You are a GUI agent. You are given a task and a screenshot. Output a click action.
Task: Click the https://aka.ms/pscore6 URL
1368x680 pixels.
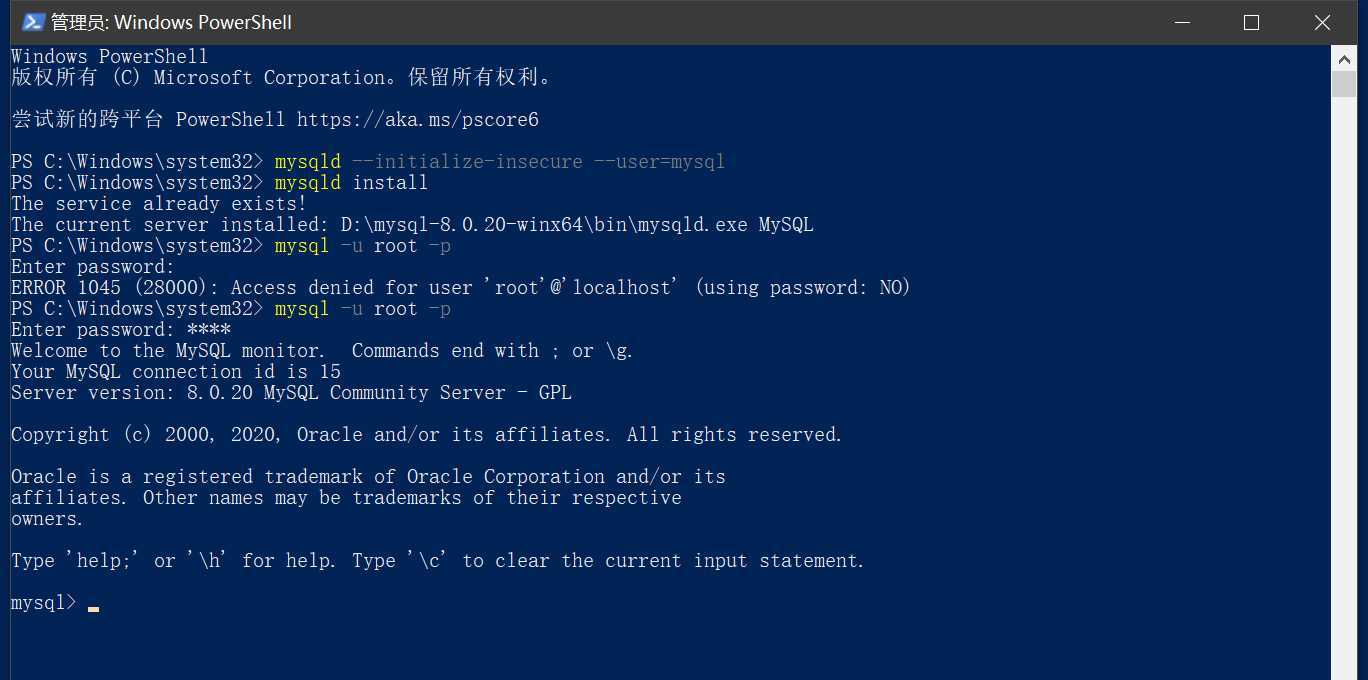tap(417, 120)
